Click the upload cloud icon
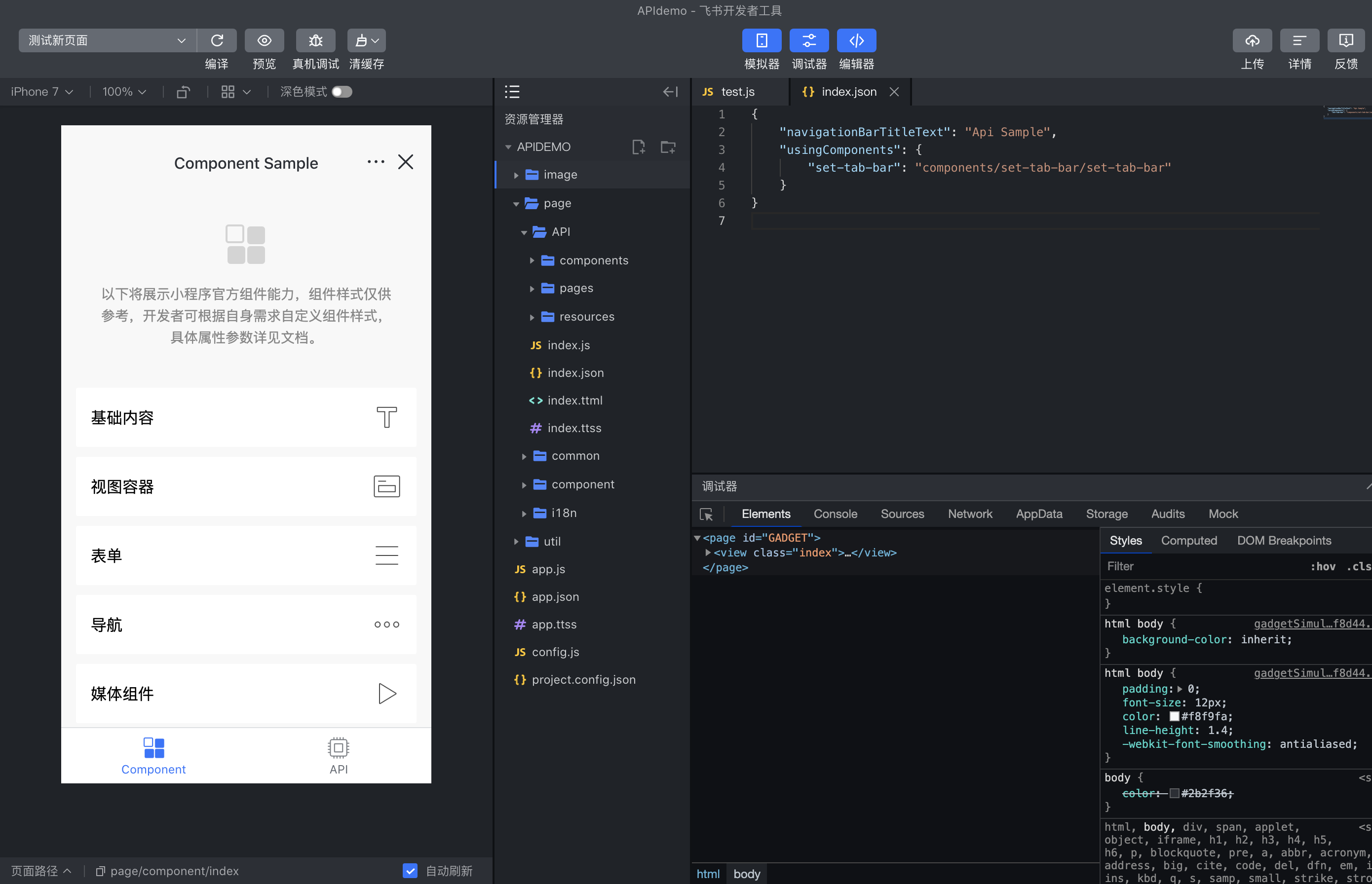The width and height of the screenshot is (1372, 884). point(1252,40)
